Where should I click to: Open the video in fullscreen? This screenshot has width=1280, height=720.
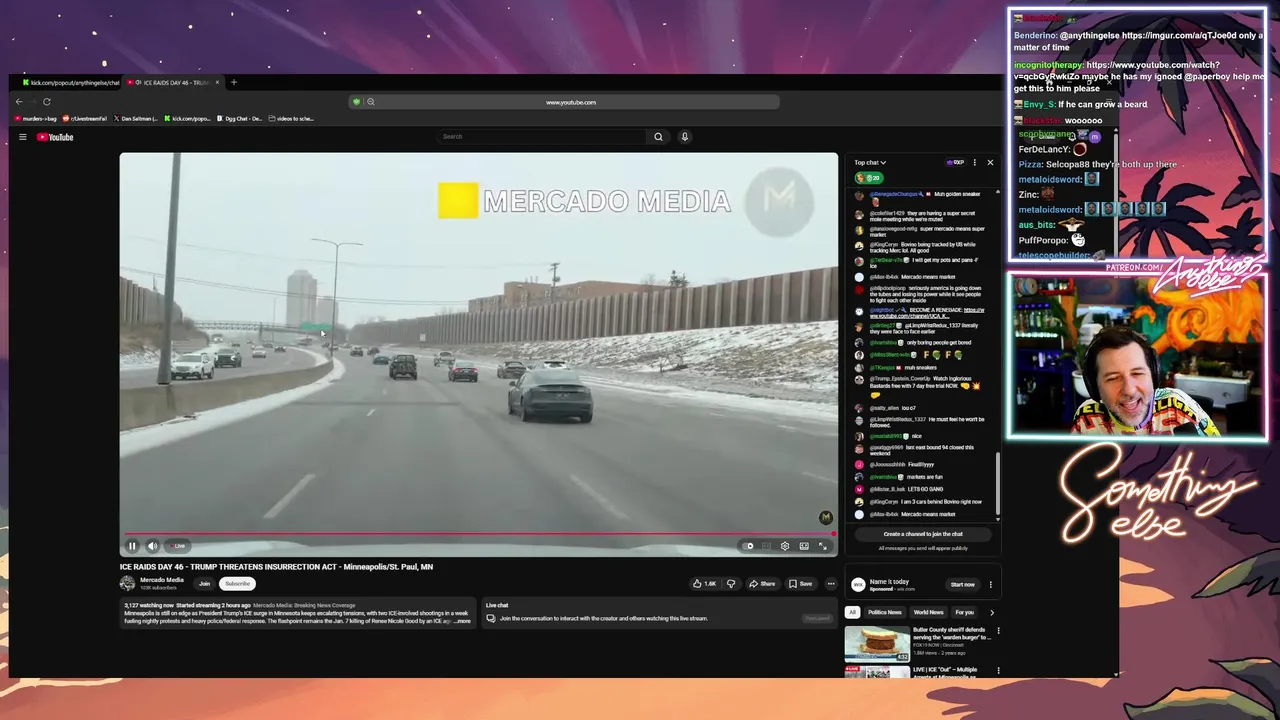823,546
